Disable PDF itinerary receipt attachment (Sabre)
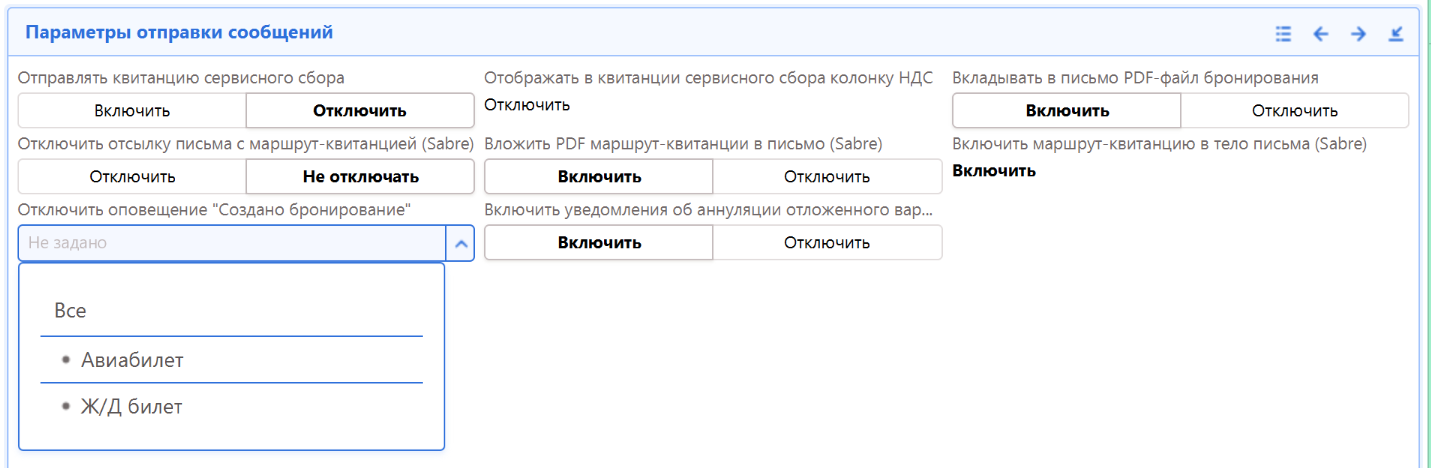 point(827,177)
